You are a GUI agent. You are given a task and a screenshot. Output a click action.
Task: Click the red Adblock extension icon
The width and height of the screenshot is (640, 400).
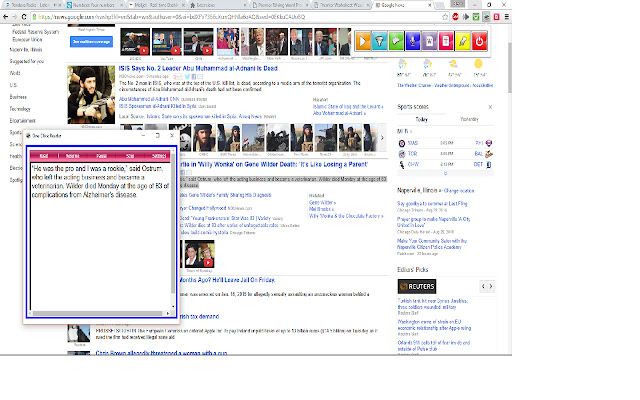pos(456,17)
